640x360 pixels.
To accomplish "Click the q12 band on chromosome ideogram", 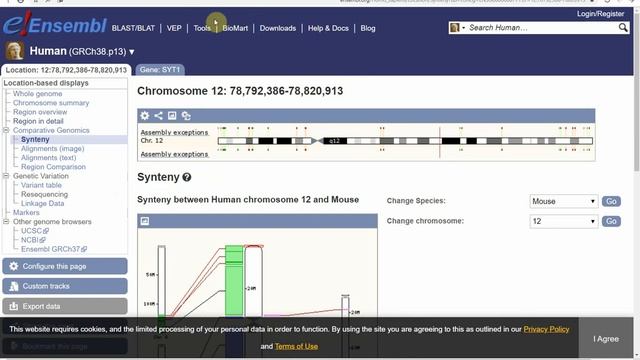I will coord(335,141).
